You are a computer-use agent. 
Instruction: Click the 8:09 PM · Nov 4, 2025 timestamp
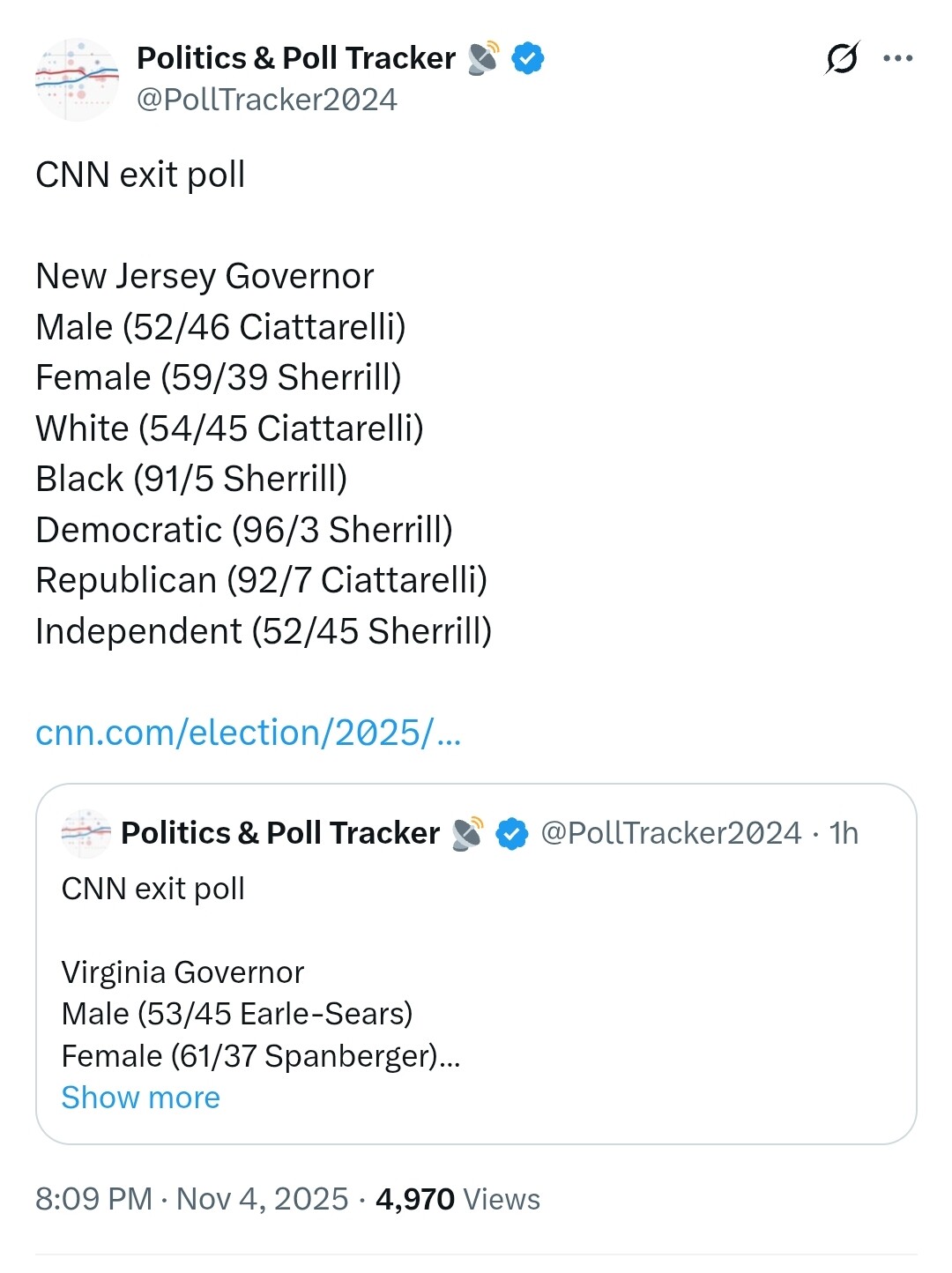click(x=191, y=1199)
